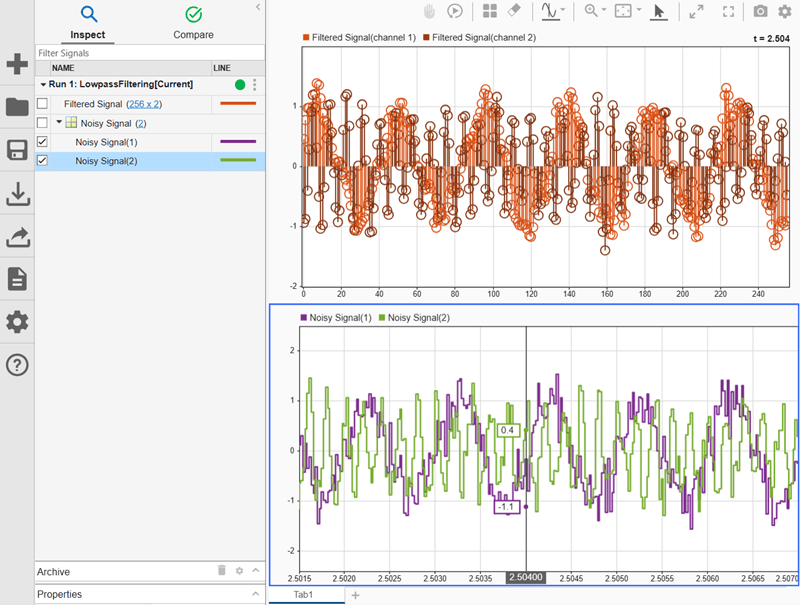
Task: Add a new tab with plus
Action: (356, 595)
